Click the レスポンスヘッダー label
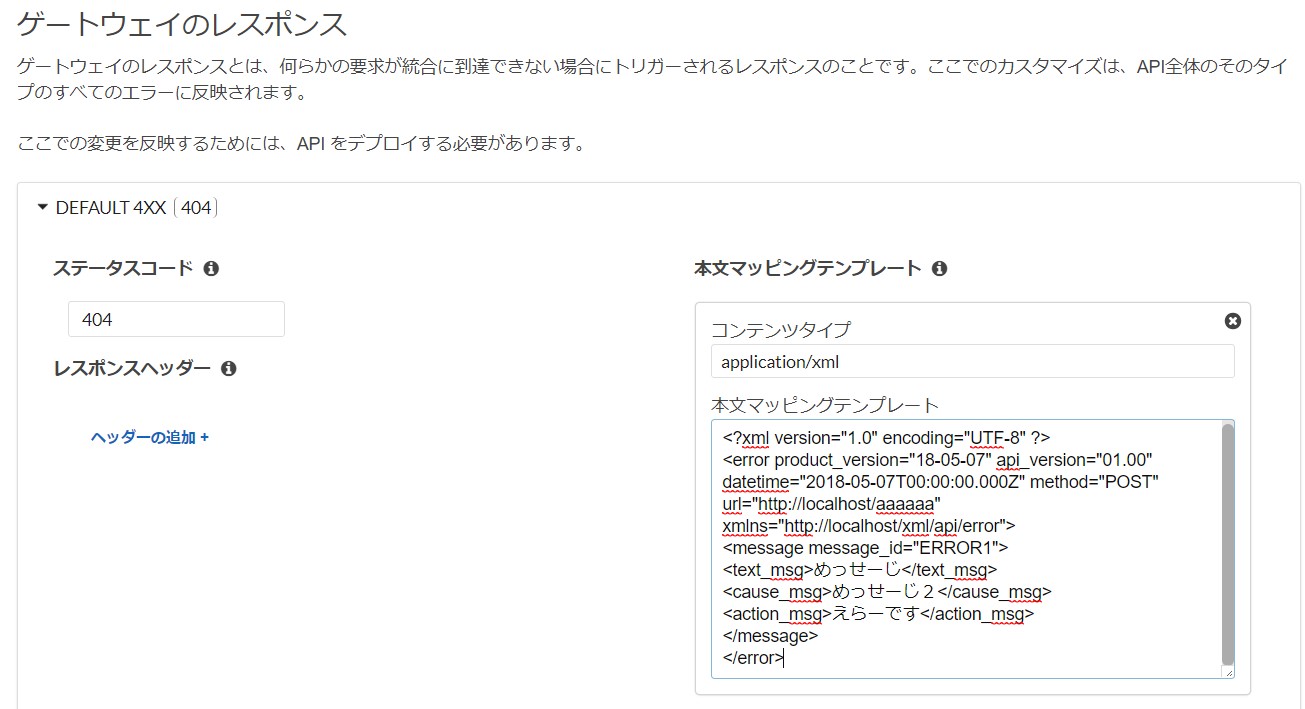The width and height of the screenshot is (1305, 709). pos(132,369)
